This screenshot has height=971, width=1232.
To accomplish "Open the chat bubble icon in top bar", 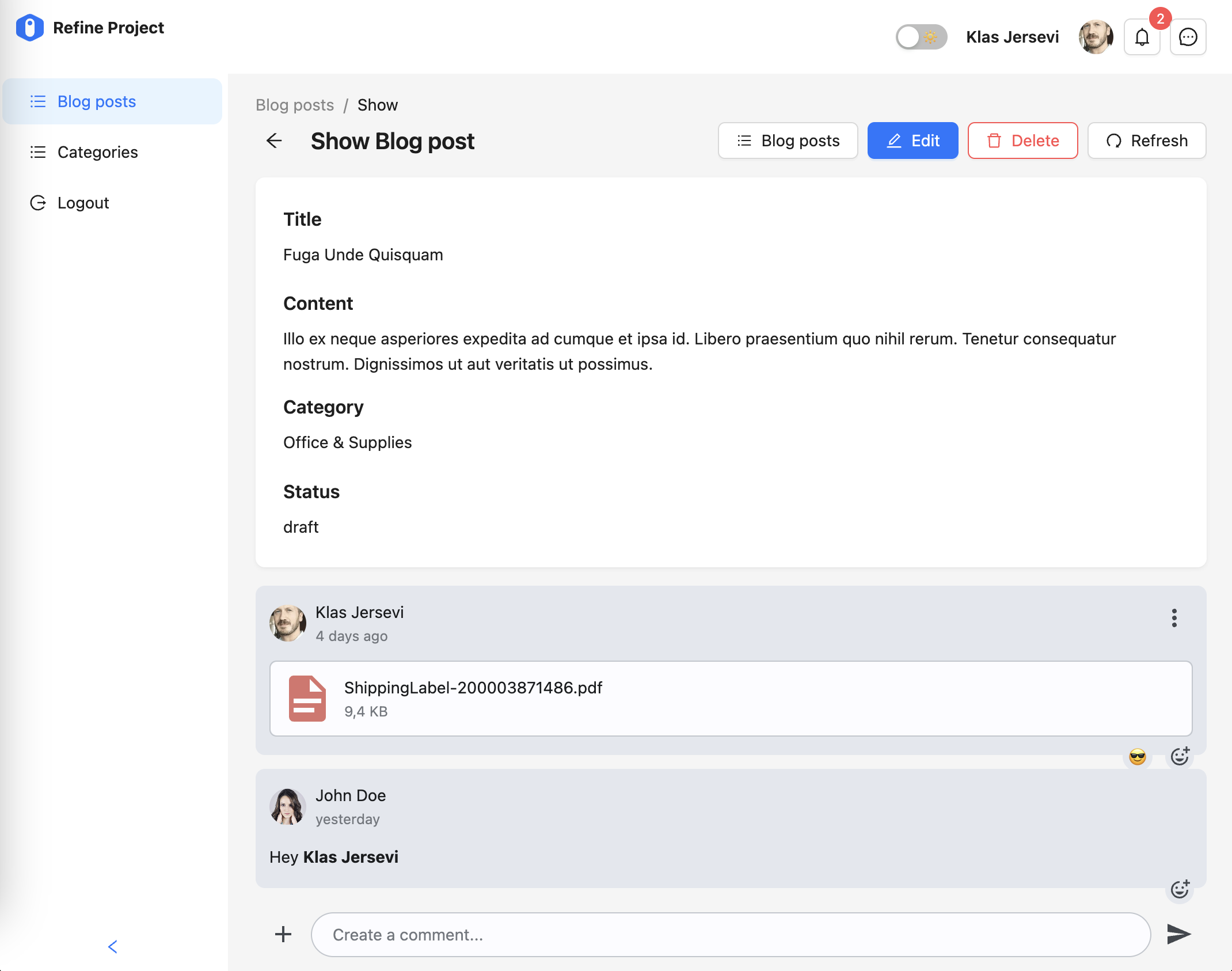I will coord(1188,36).
